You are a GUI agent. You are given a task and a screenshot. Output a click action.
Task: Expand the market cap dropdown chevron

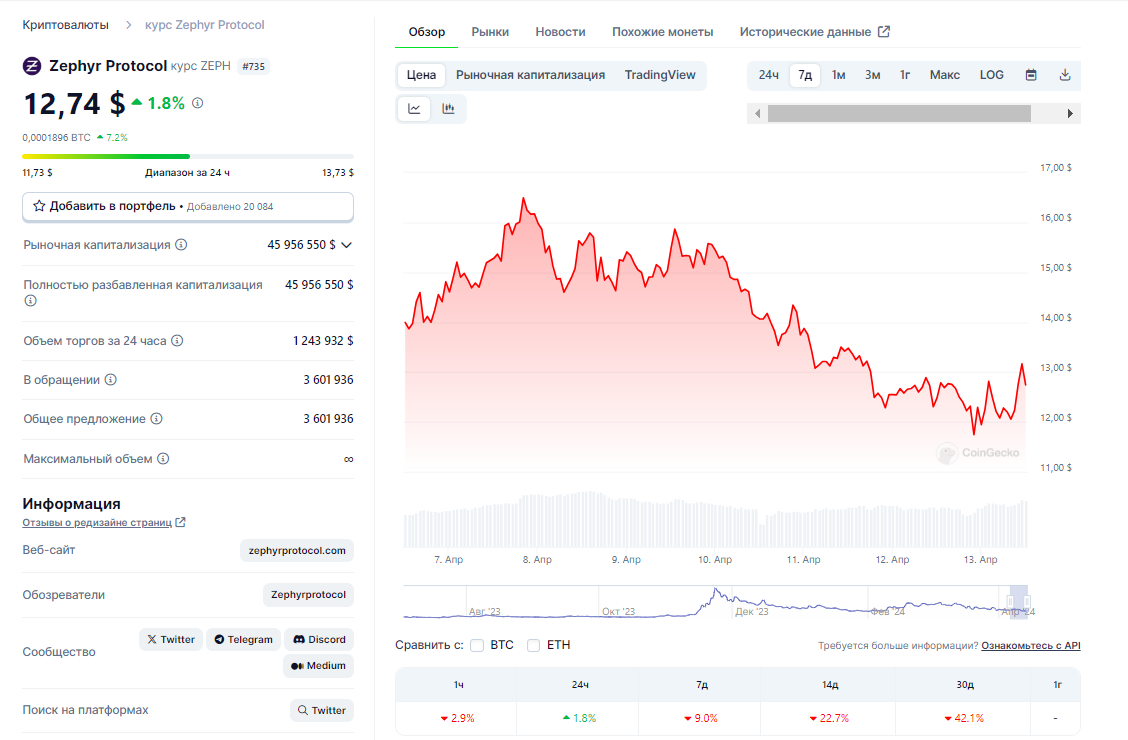347,245
